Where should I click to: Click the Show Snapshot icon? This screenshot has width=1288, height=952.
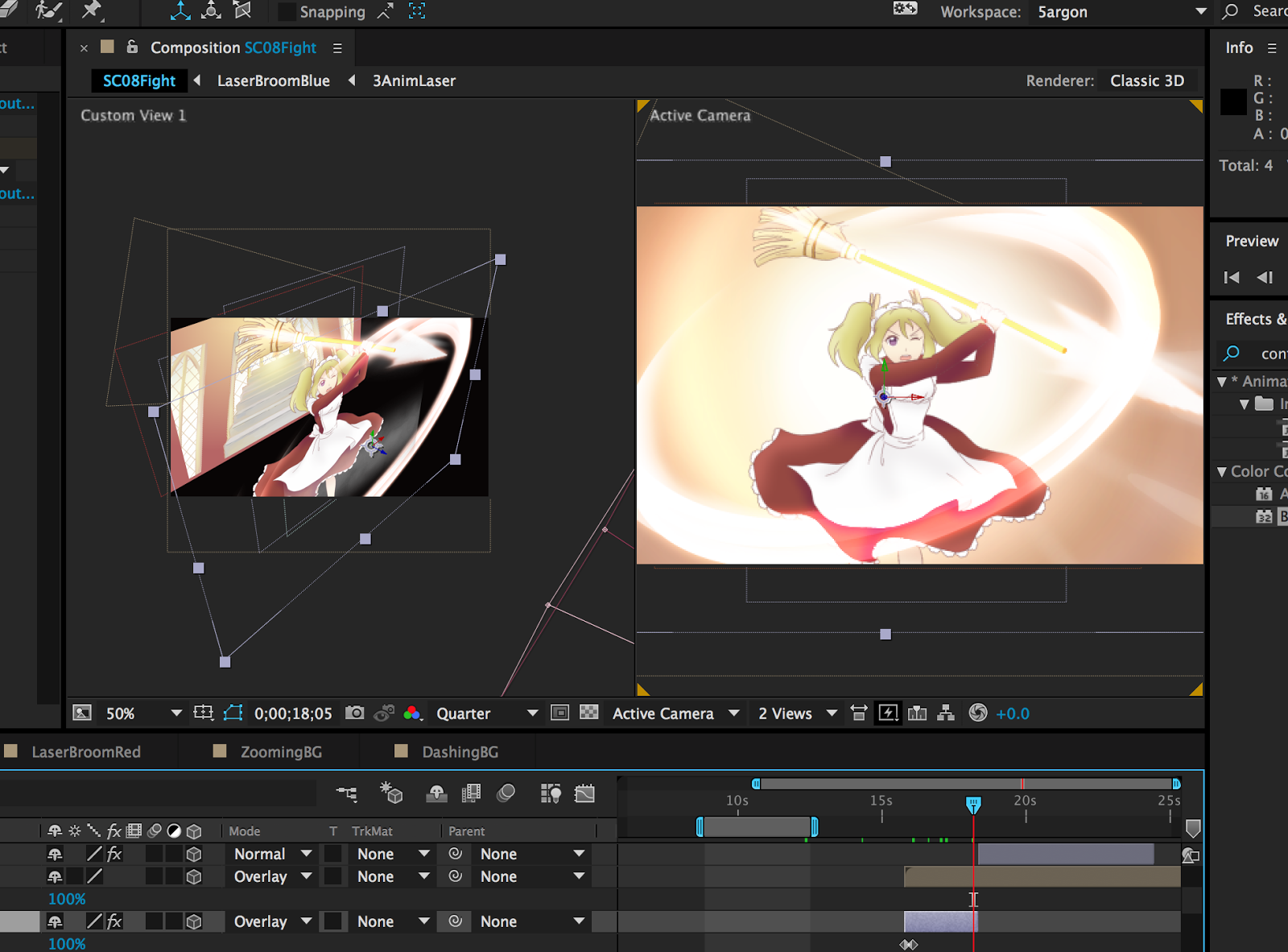point(384,713)
